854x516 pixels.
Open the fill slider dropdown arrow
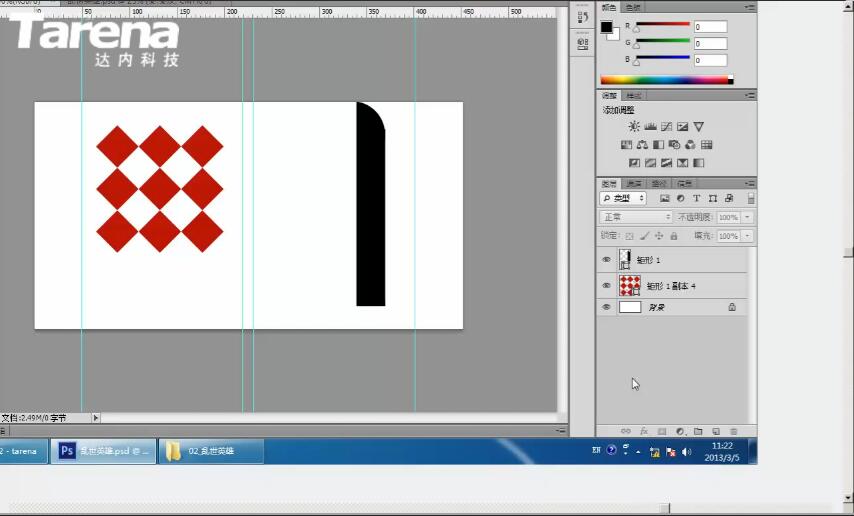pyautogui.click(x=747, y=236)
